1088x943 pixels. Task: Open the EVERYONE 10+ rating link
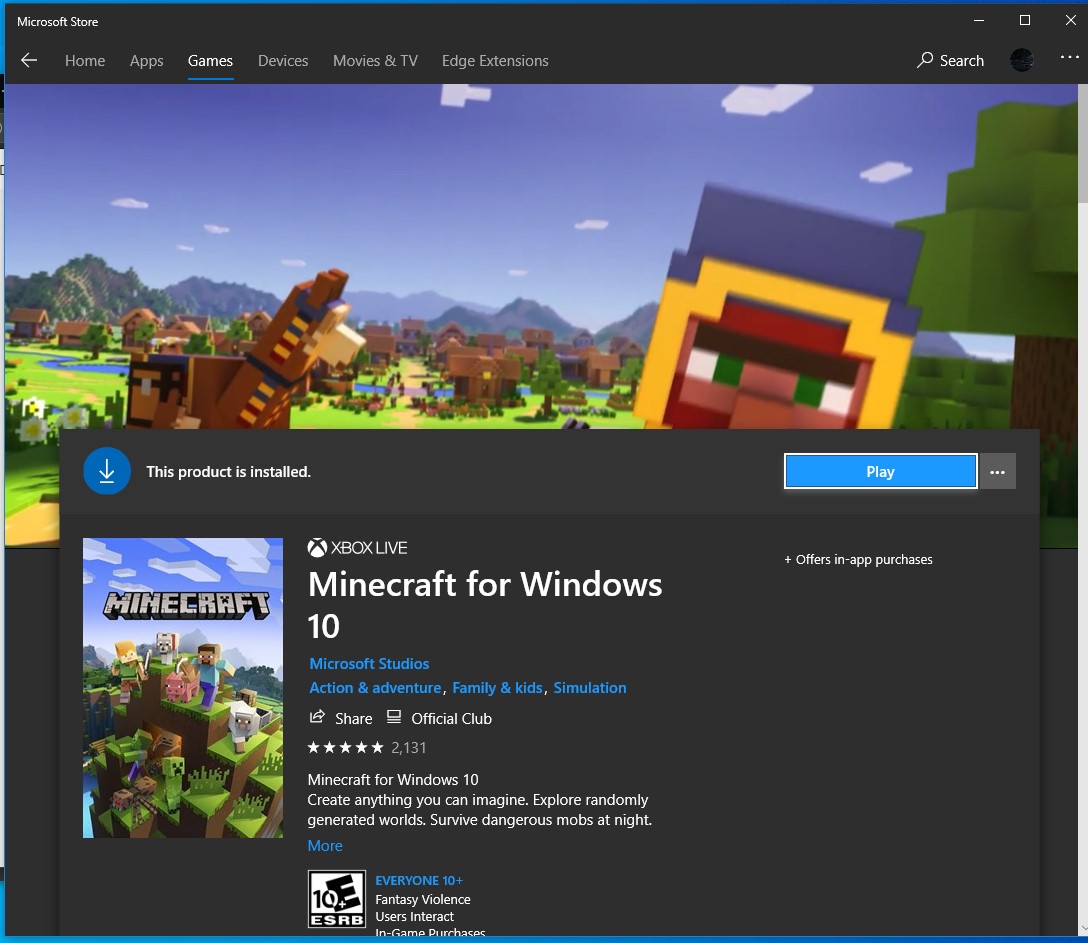point(419,880)
